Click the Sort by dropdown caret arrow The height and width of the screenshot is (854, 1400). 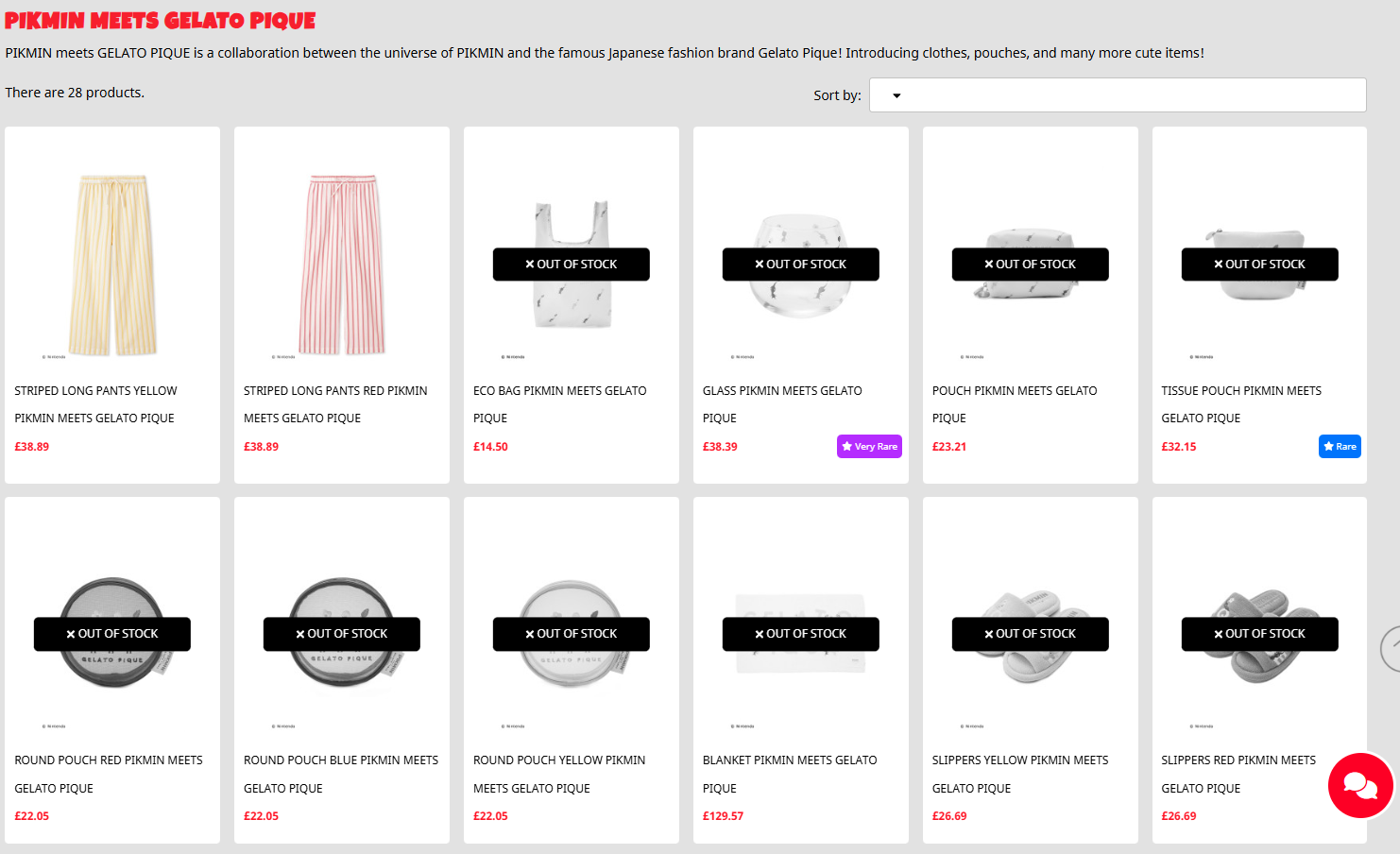pos(896,95)
